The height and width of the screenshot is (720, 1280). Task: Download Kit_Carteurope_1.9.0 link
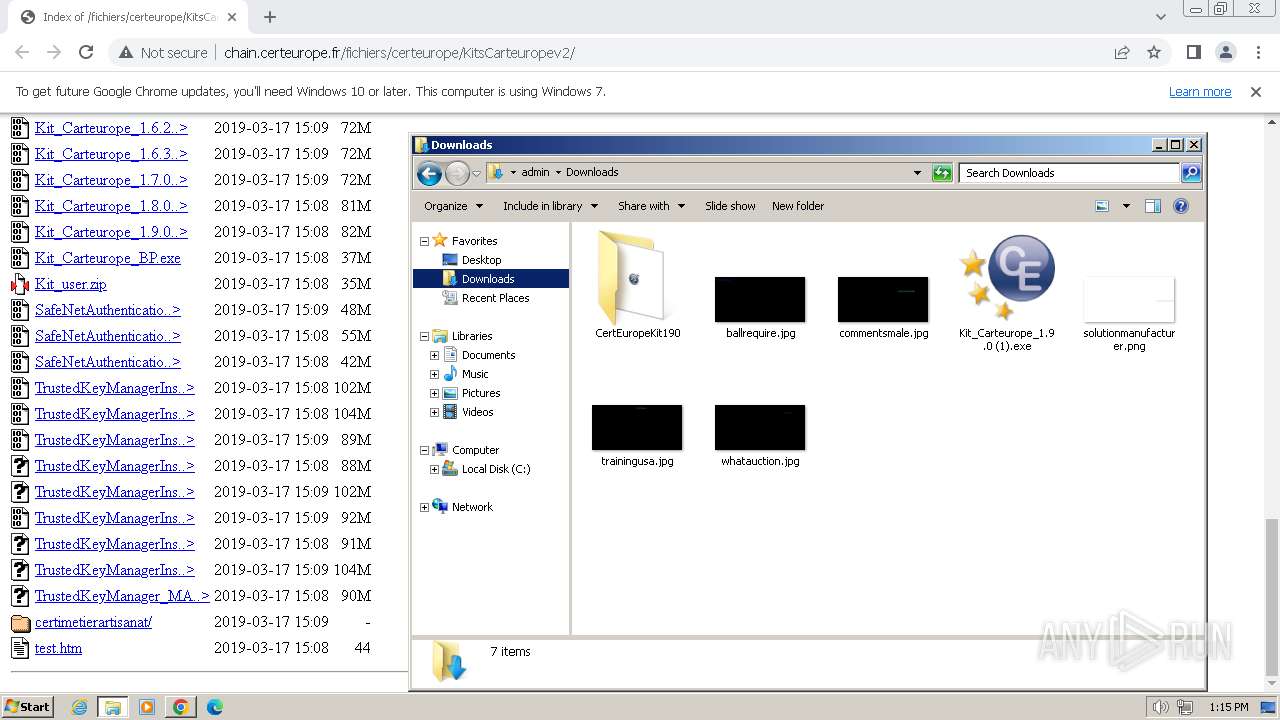(x=111, y=232)
